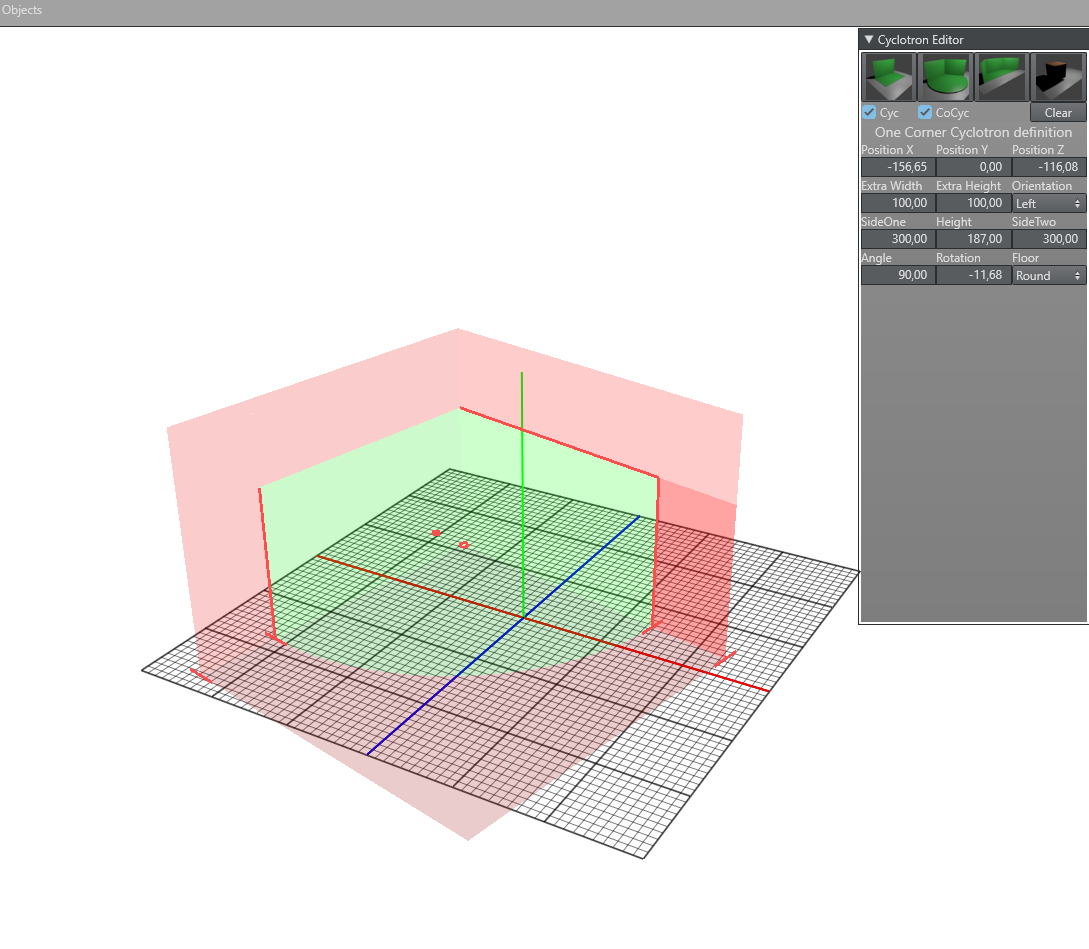This screenshot has width=1089, height=949.
Task: Uncheck the Cyc checkbox
Action: pos(869,113)
